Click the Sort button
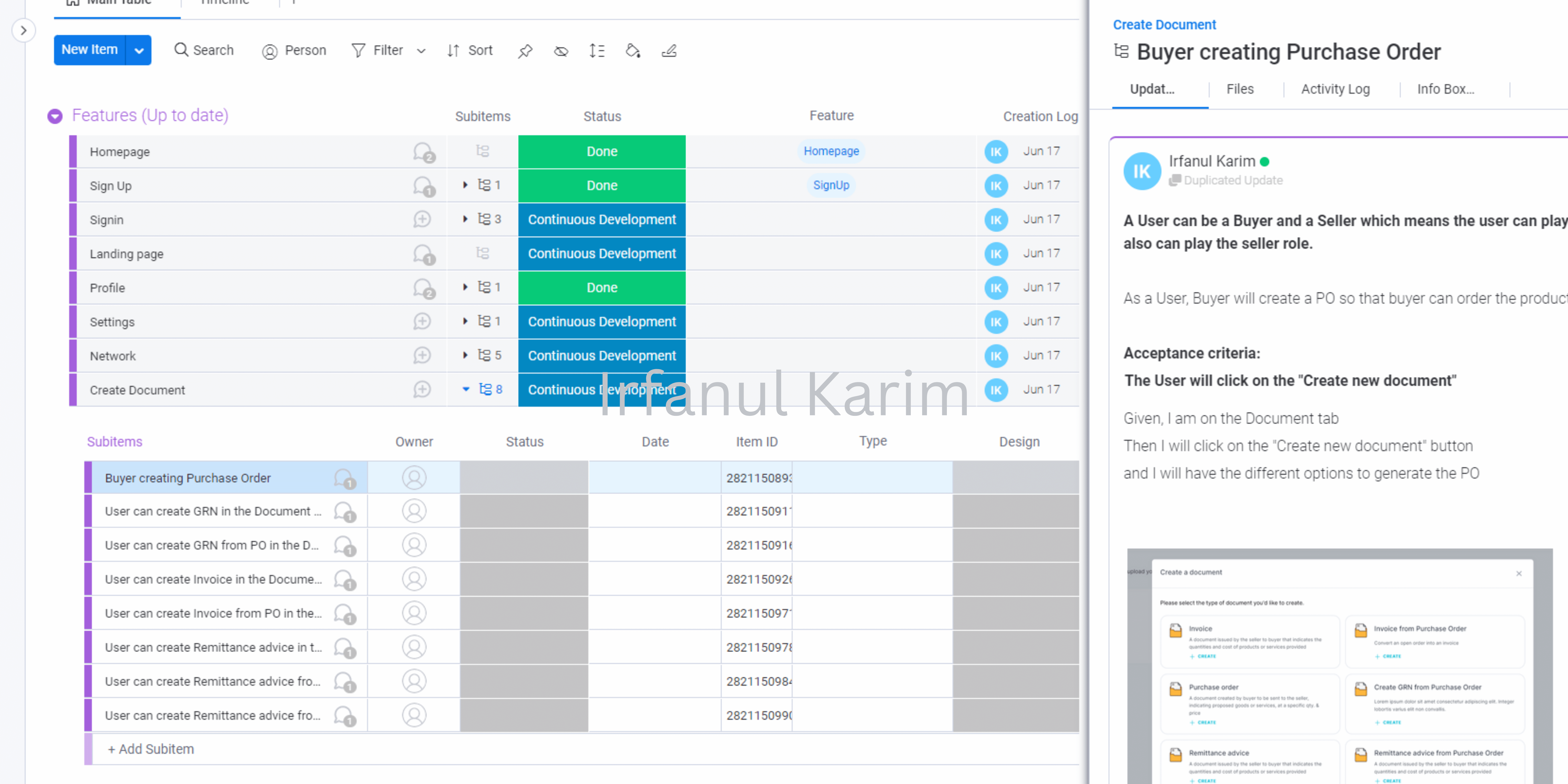The image size is (1568, 784). tap(469, 51)
